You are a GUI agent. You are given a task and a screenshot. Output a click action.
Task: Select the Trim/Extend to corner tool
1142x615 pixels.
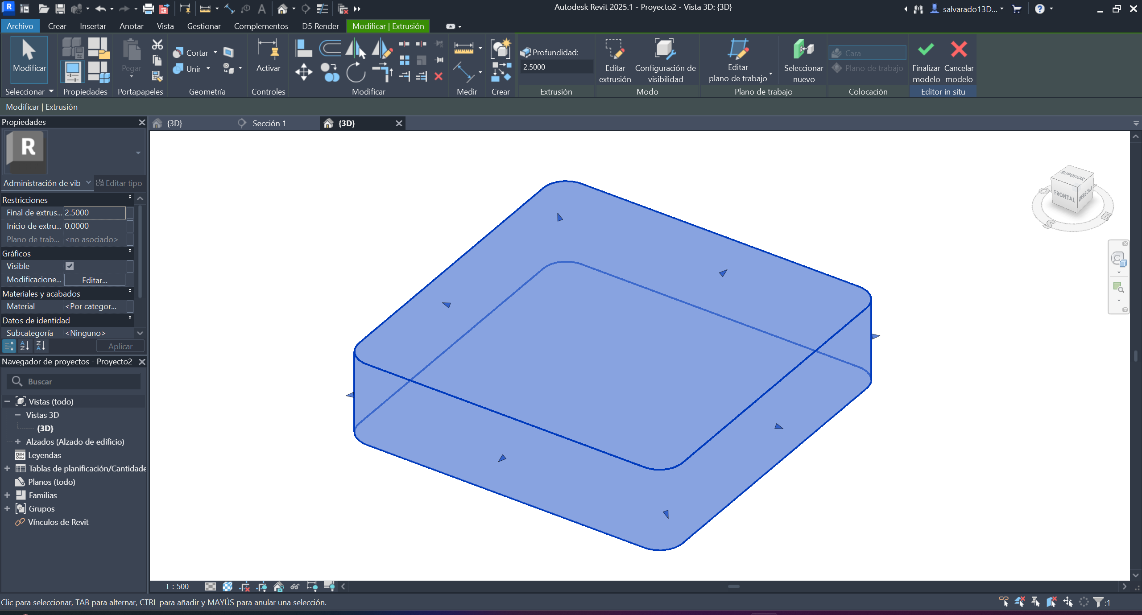[382, 72]
